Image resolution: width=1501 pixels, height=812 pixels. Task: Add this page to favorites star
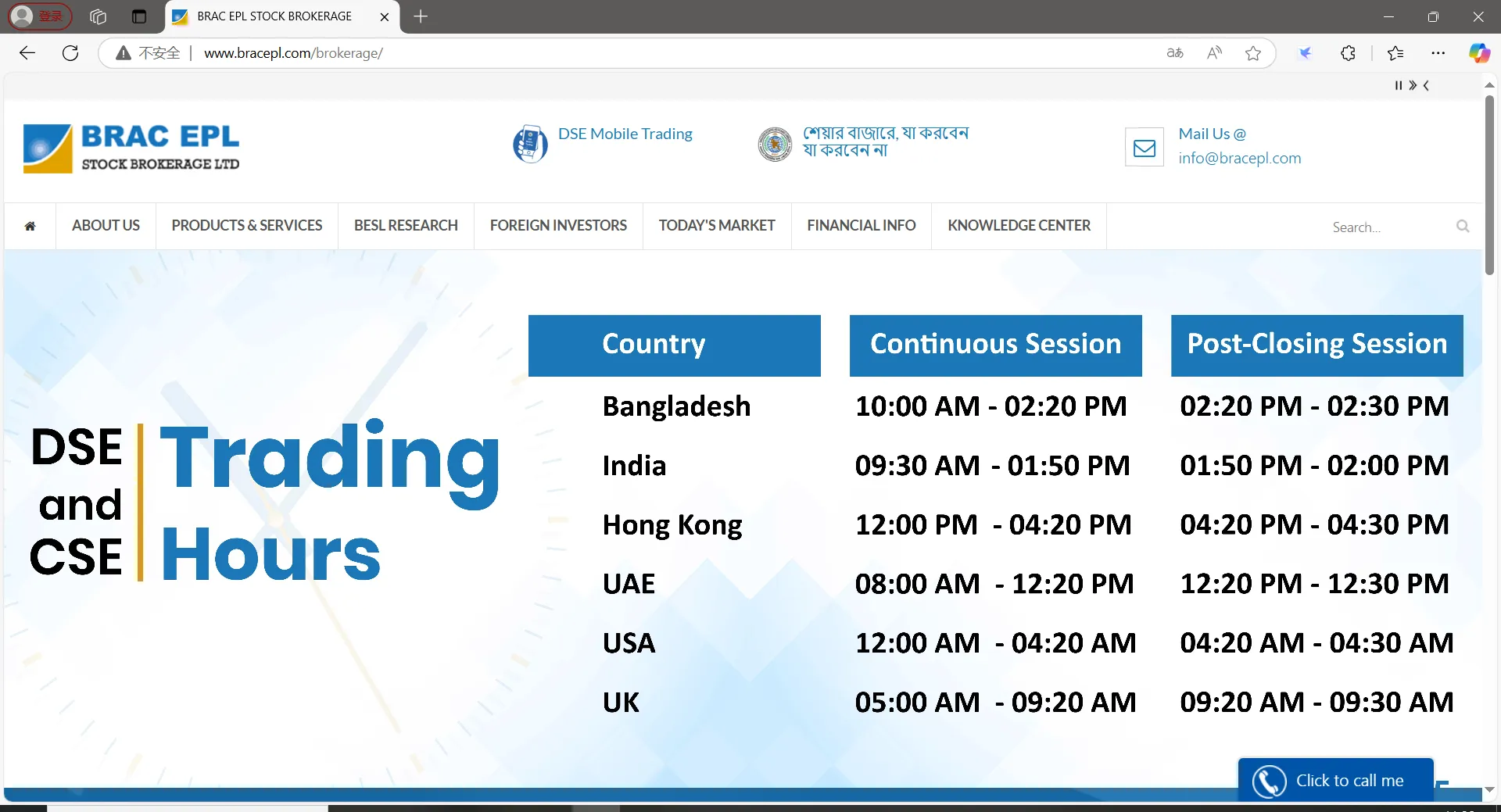(1253, 53)
